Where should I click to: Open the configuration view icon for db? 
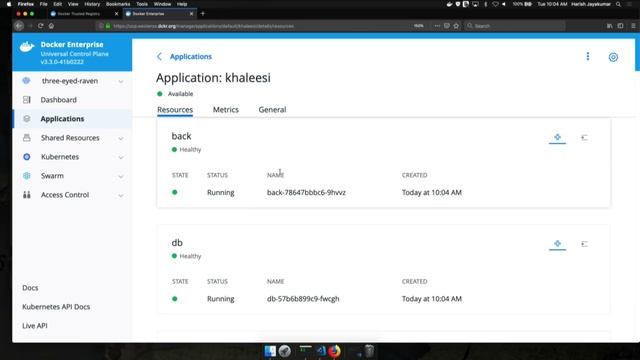click(x=584, y=244)
